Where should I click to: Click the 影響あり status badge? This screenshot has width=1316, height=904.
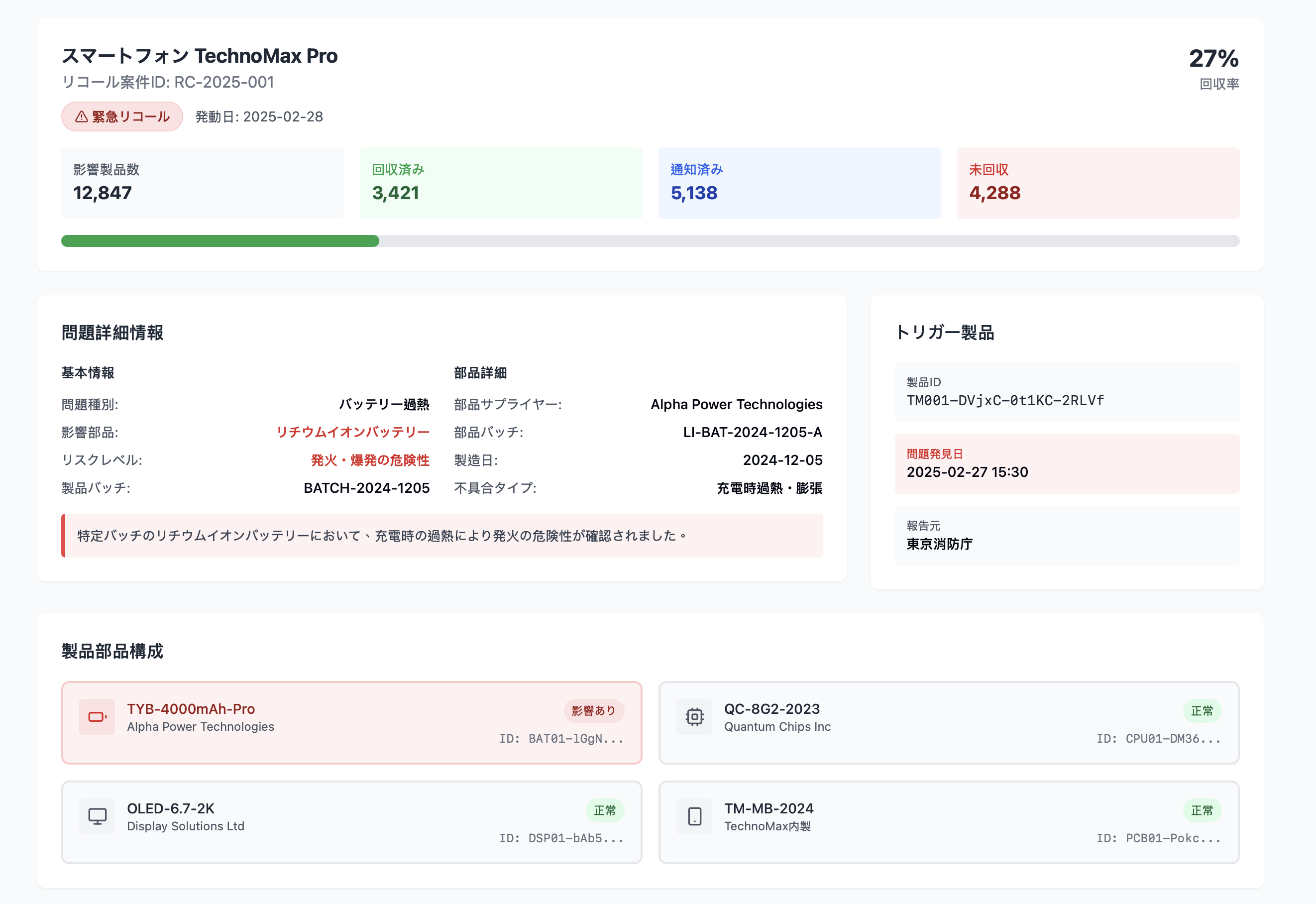(x=593, y=710)
